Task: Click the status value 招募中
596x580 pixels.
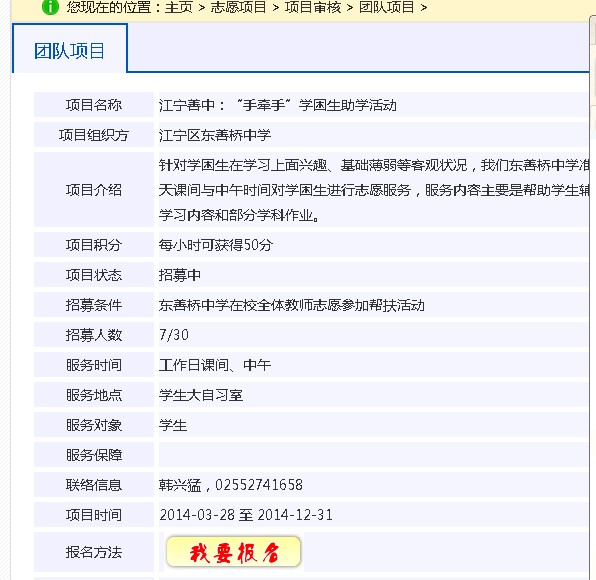Action: pyautogui.click(x=179, y=275)
